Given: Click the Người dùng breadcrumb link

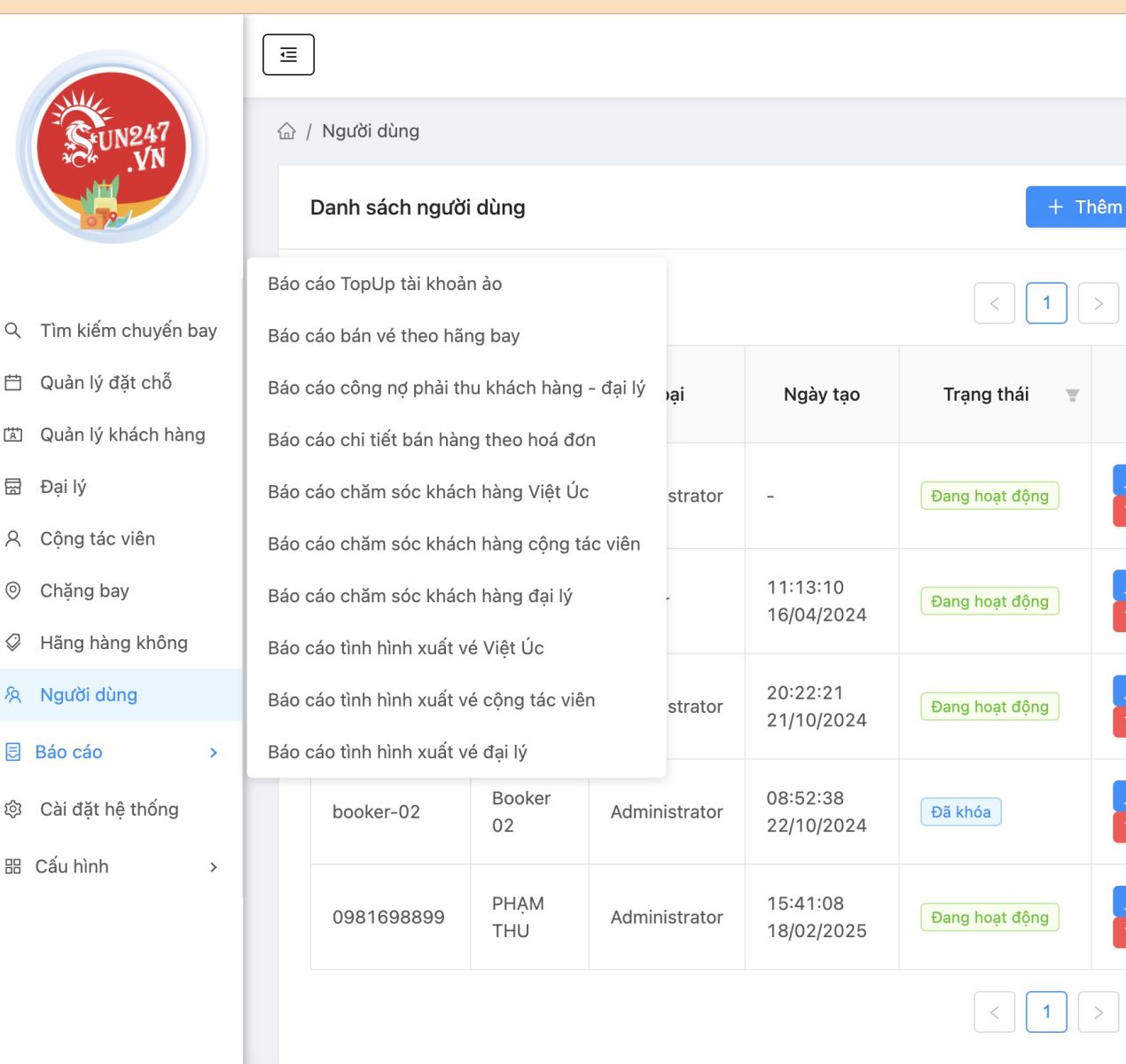Looking at the screenshot, I should click(370, 130).
